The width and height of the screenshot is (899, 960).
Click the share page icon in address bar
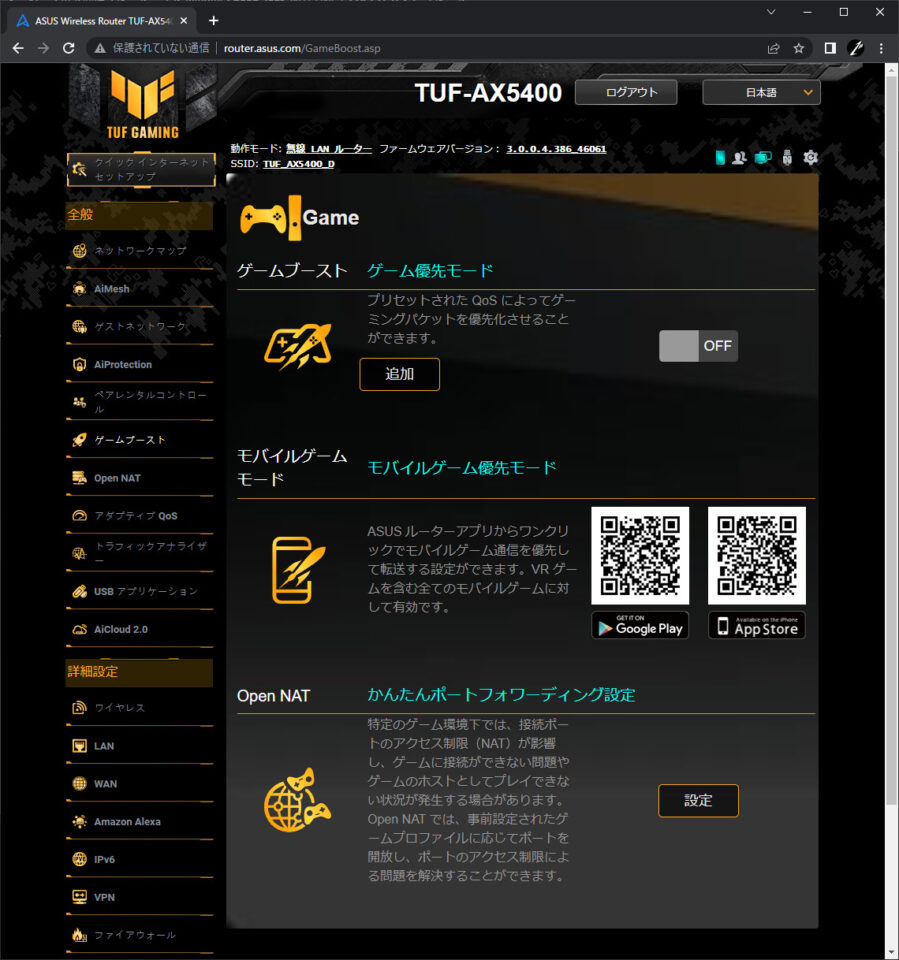773,48
